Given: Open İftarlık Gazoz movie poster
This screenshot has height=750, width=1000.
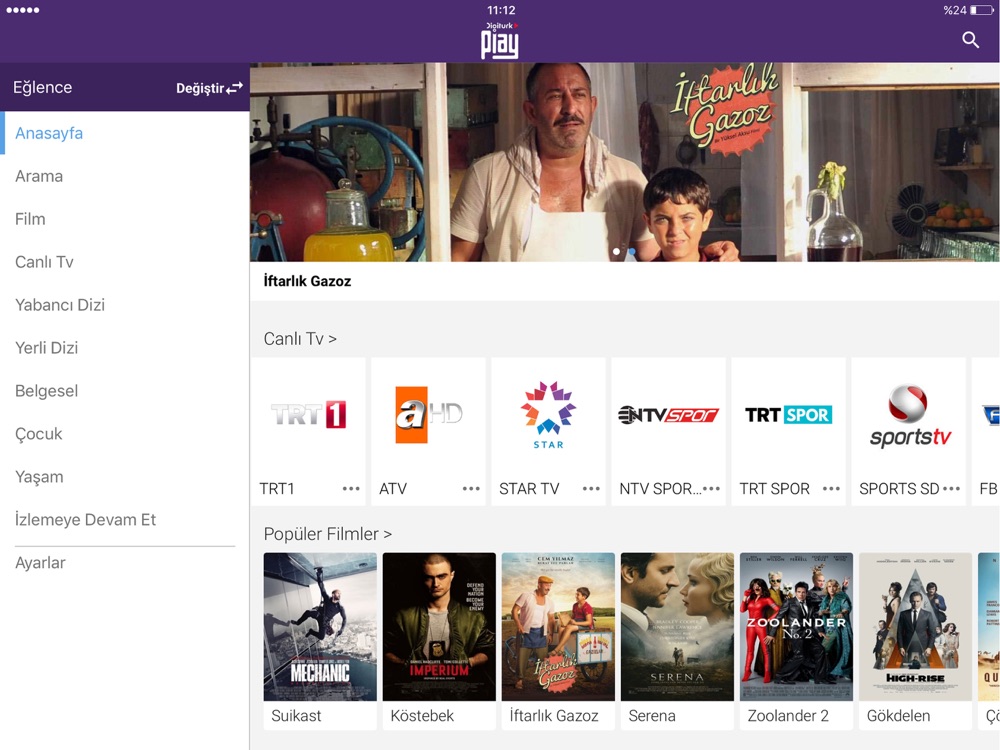Looking at the screenshot, I should (x=558, y=627).
